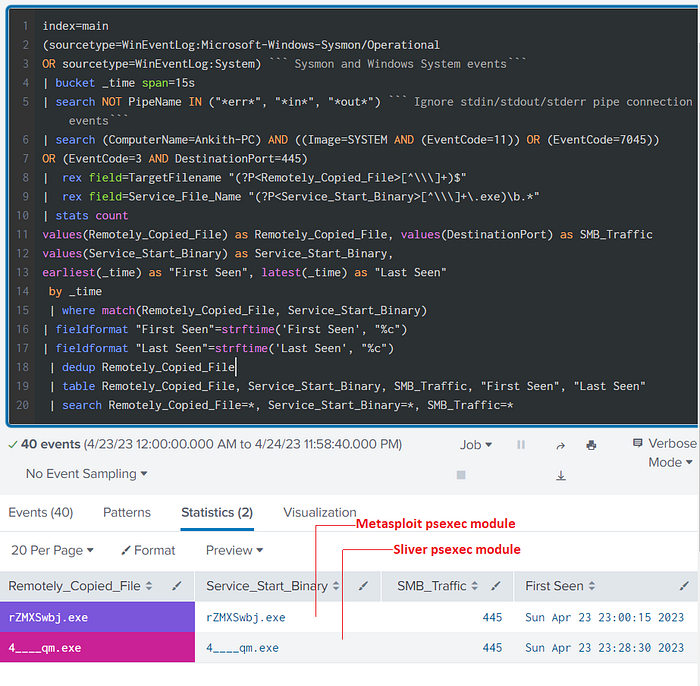Click 445 value in rZMXSwbj.exe row
The width and height of the screenshot is (700, 686).
pyautogui.click(x=492, y=618)
